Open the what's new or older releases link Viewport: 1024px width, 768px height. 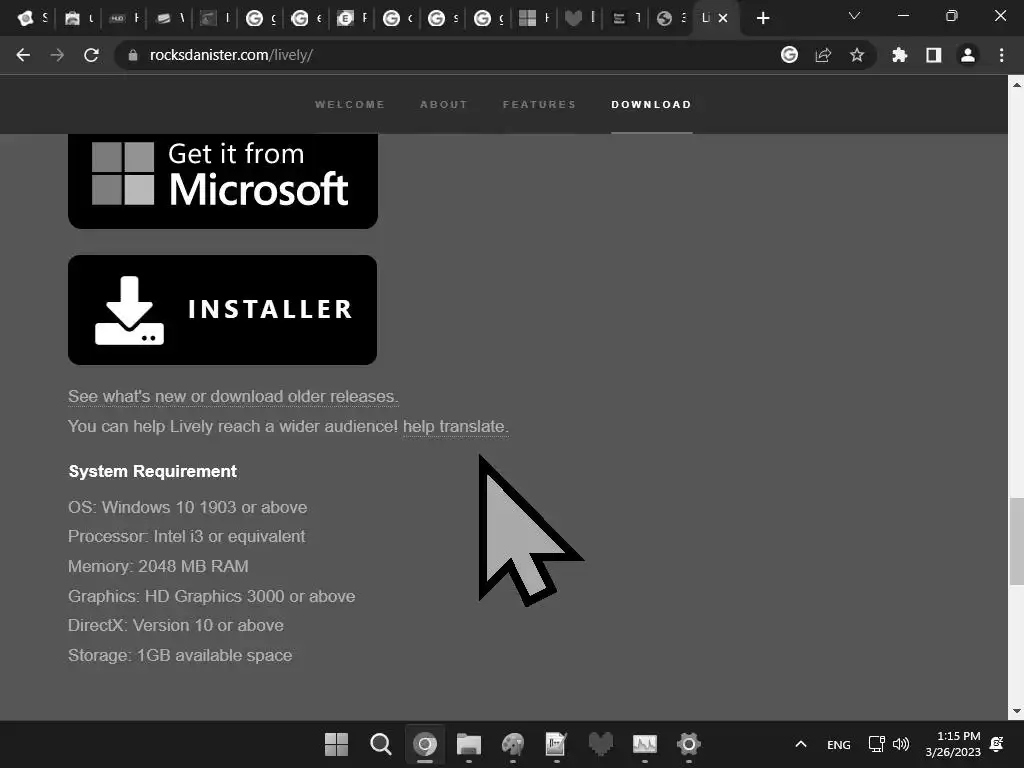coord(233,396)
